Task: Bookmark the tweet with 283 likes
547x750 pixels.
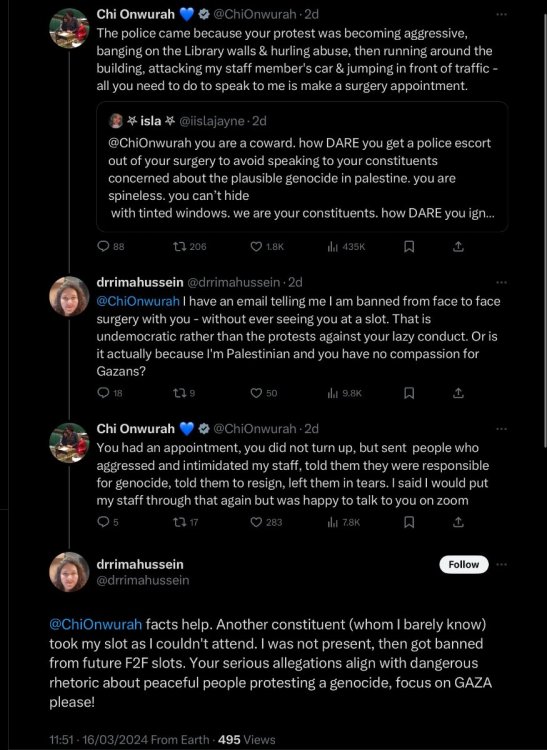Action: tap(409, 522)
